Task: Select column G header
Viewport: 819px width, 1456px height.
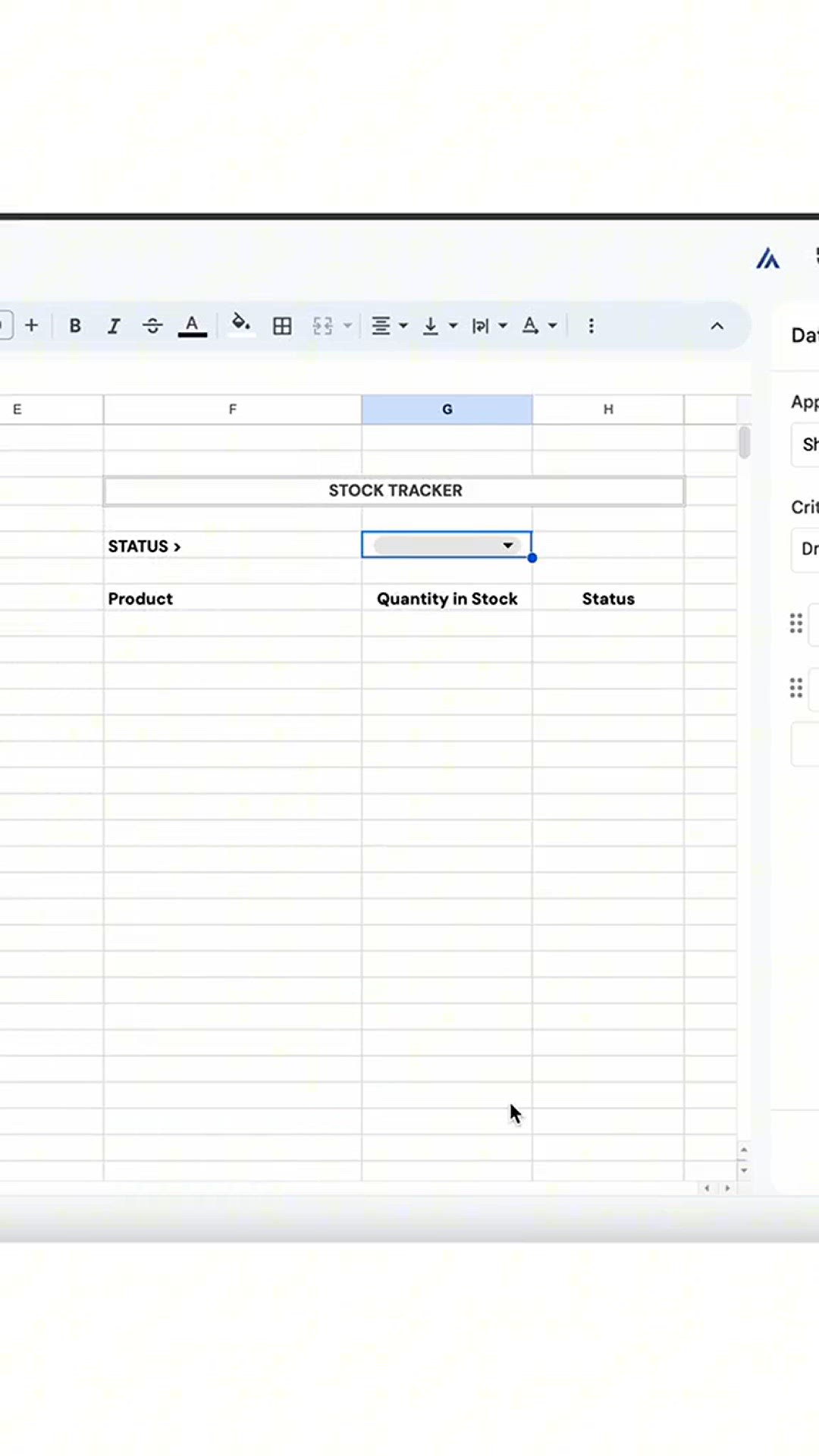Action: pyautogui.click(x=447, y=409)
